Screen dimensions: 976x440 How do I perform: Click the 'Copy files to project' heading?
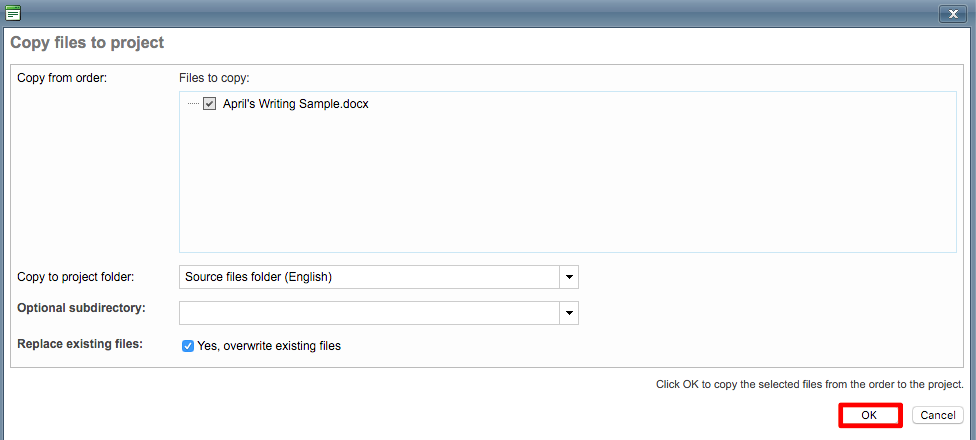tap(87, 43)
